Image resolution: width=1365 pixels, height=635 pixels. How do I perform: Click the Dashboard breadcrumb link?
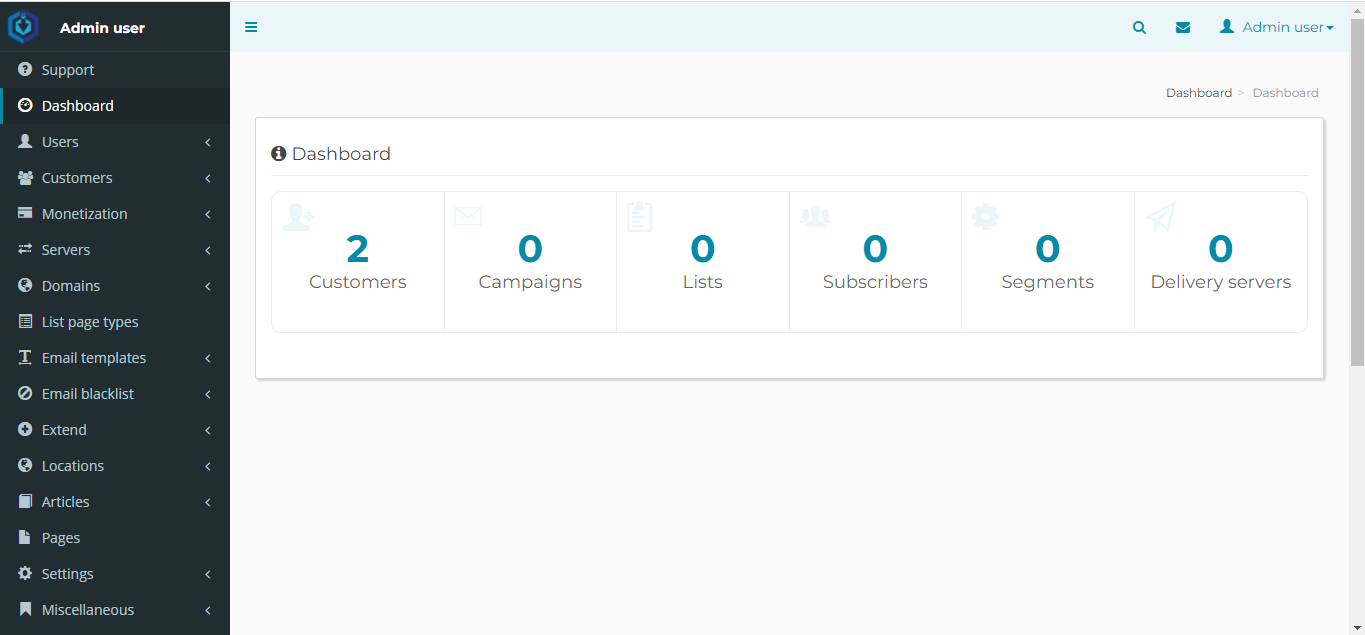click(1199, 92)
